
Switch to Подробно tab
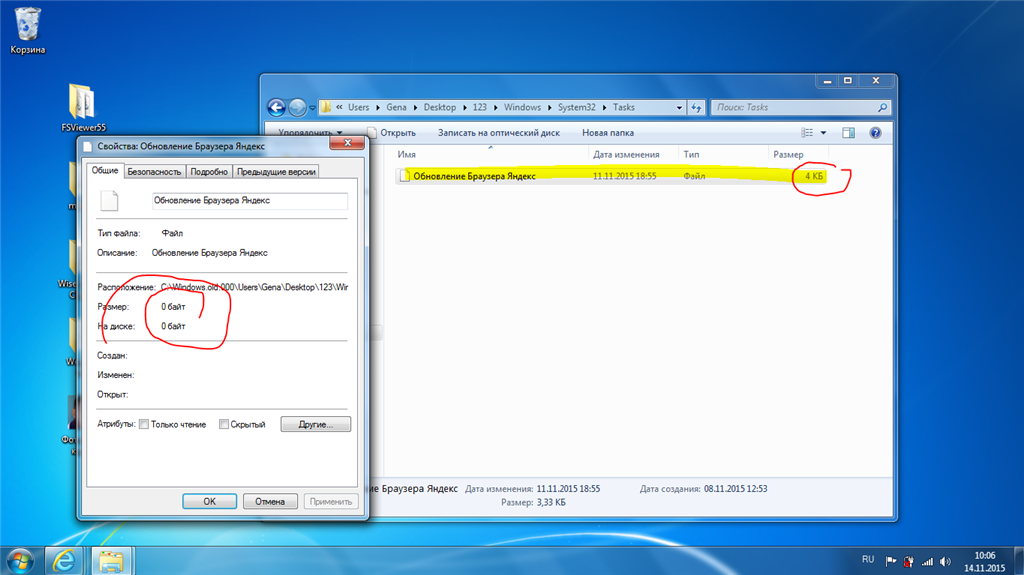tap(209, 172)
